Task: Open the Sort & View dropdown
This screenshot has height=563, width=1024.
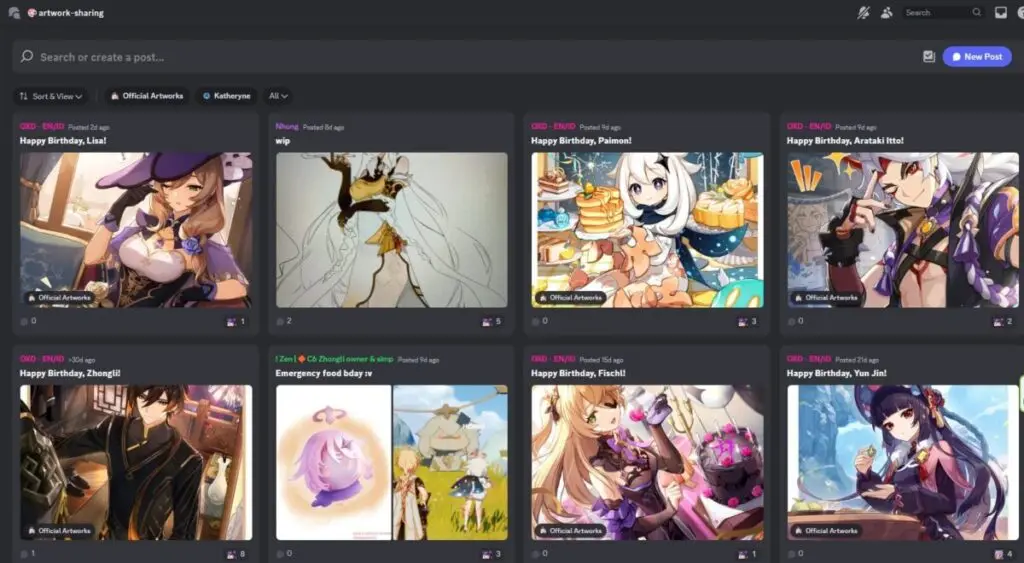Action: tap(50, 96)
